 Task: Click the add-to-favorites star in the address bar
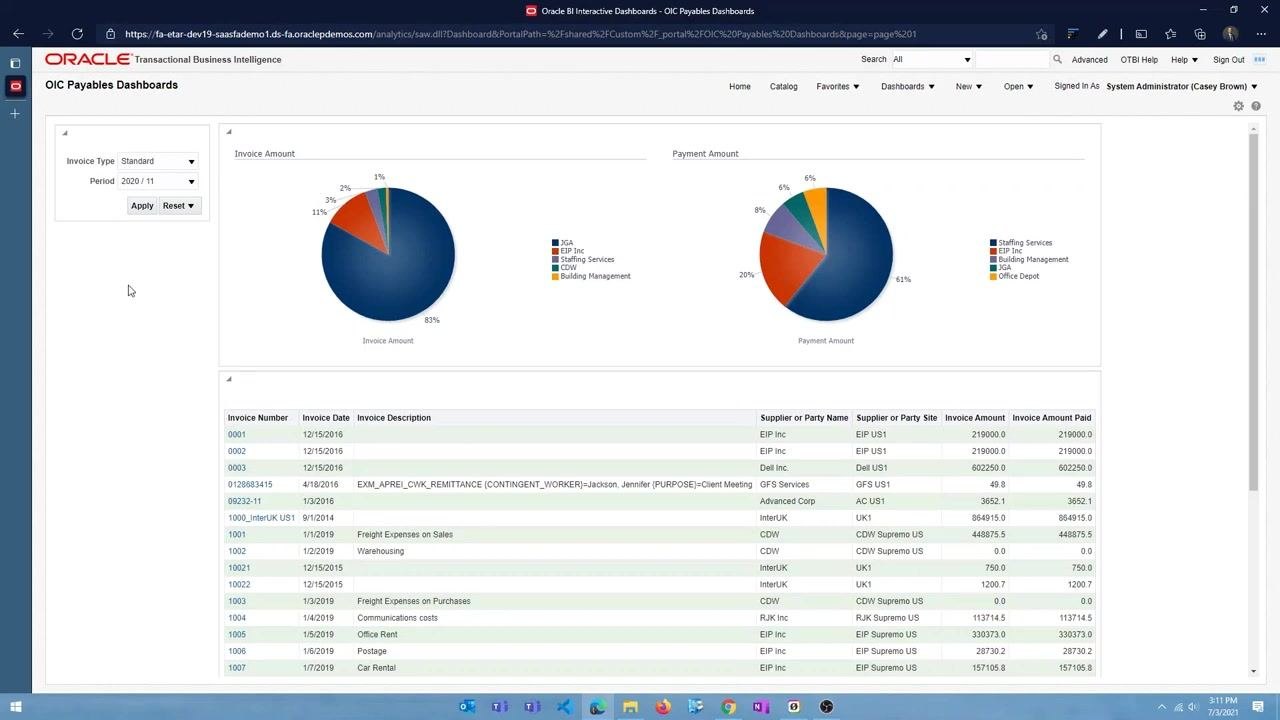coord(1041,34)
